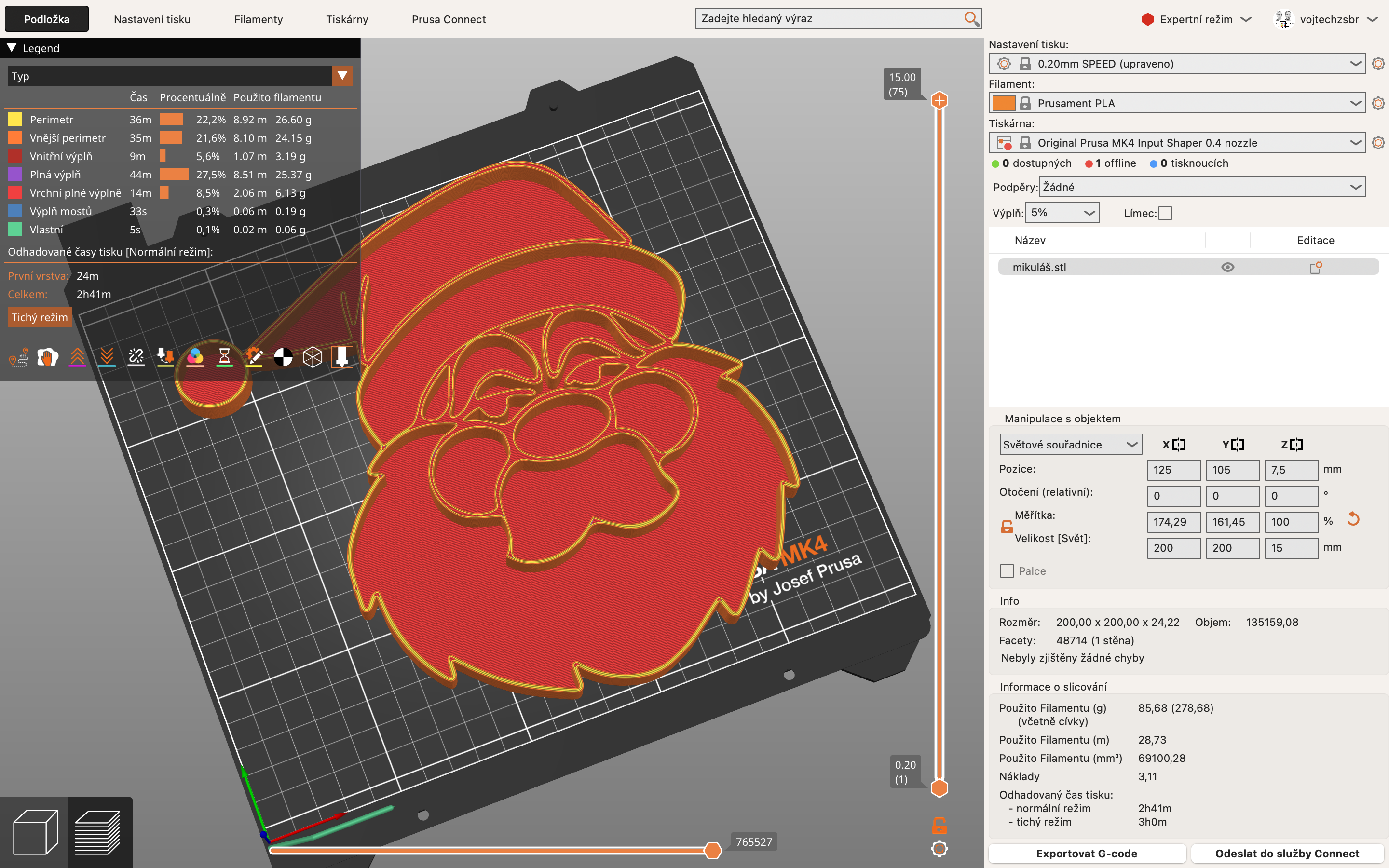Collapse the Legend panel triangle
Screen dimensions: 1389x868
tap(12, 48)
